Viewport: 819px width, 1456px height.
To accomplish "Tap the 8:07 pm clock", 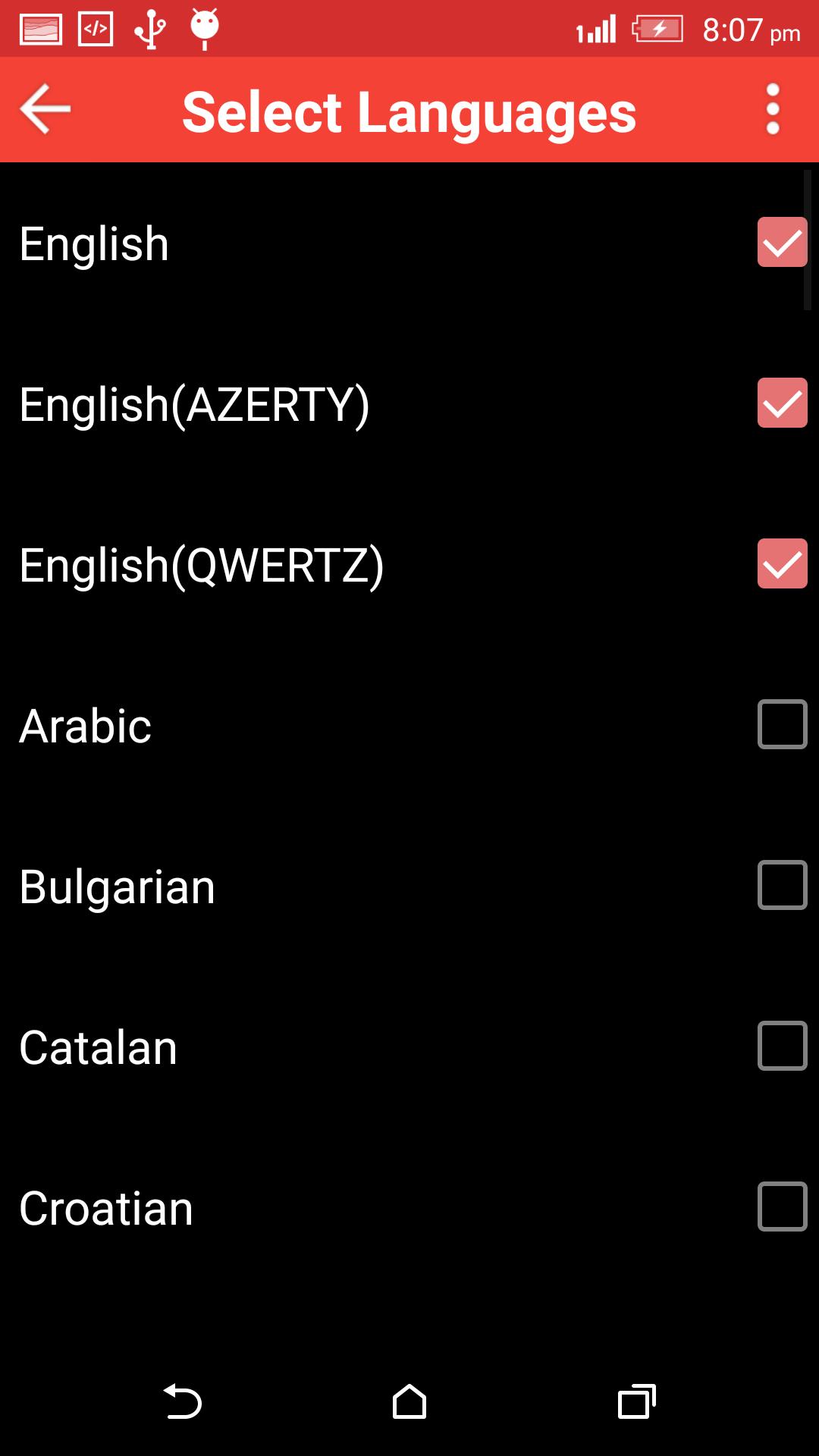I will pyautogui.click(x=751, y=31).
